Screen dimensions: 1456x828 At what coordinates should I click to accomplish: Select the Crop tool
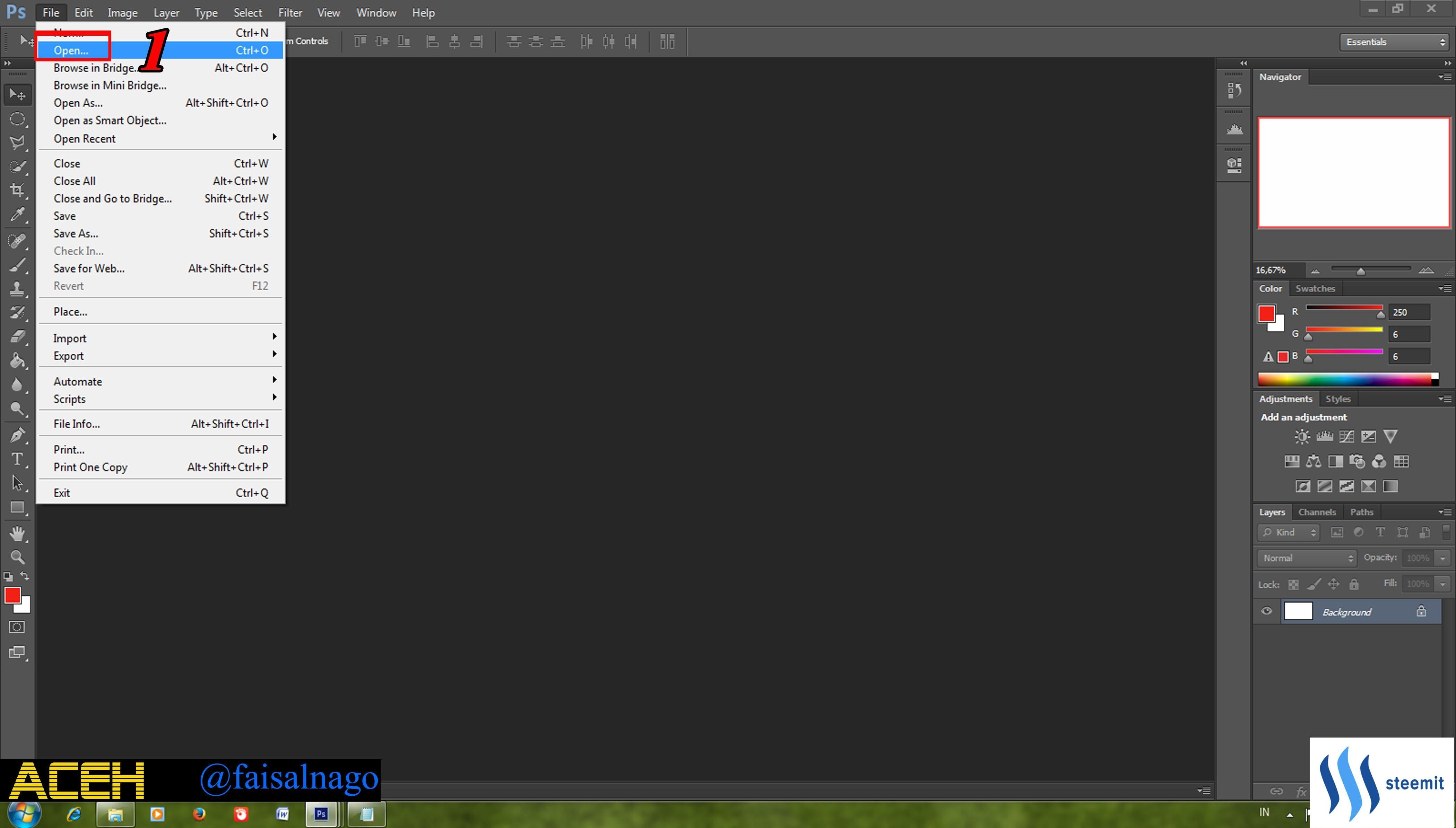click(17, 190)
